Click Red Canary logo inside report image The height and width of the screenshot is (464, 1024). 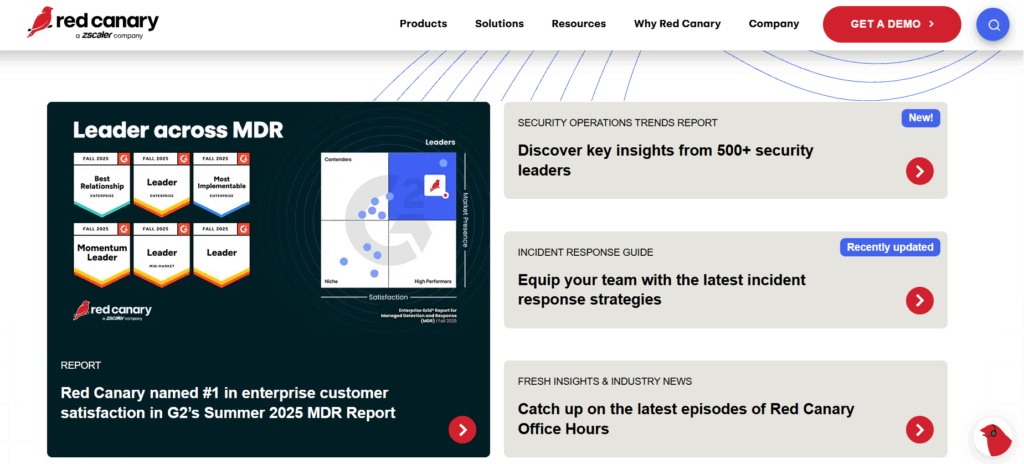coord(112,310)
